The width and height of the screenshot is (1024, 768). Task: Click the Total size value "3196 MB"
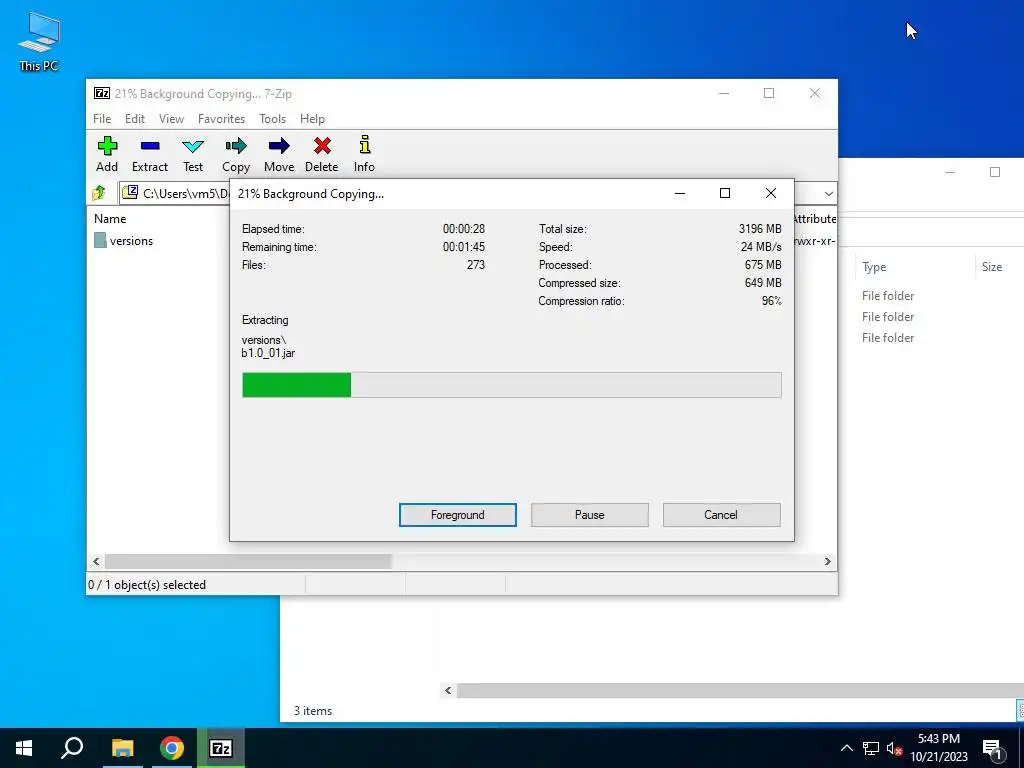[x=760, y=229]
